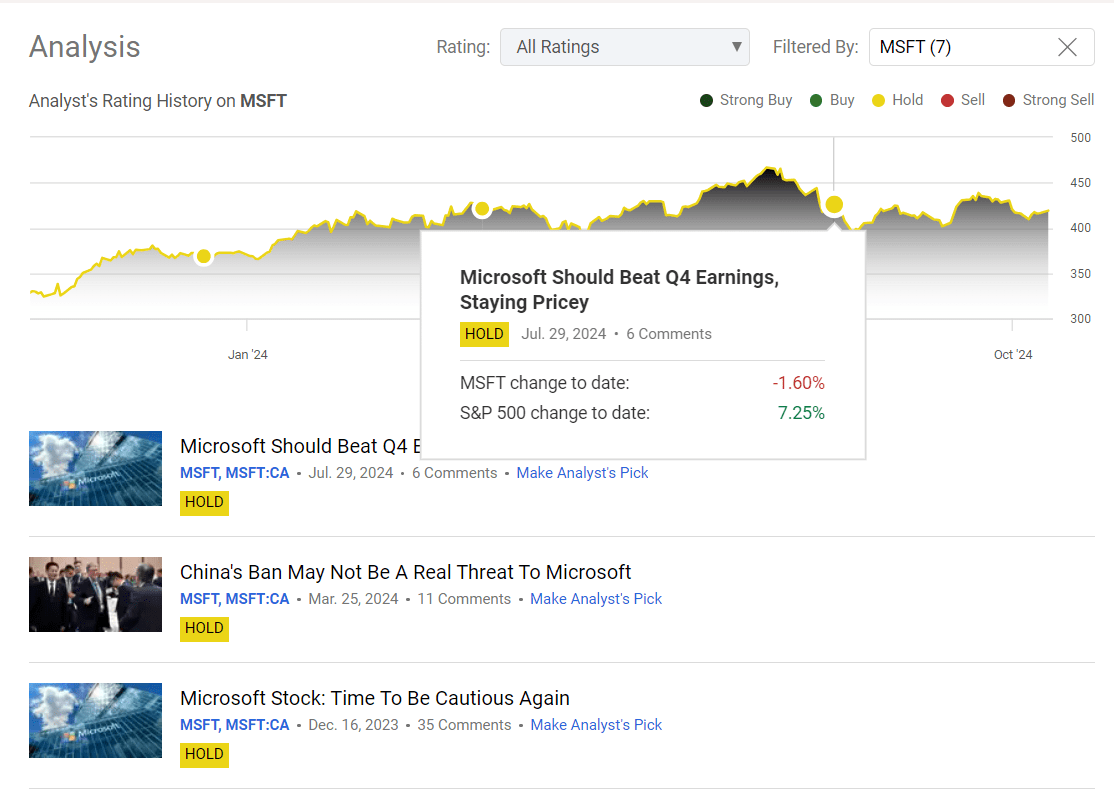Click the March 2024 rating marker on chart
Image resolution: width=1114 pixels, height=796 pixels.
481,209
